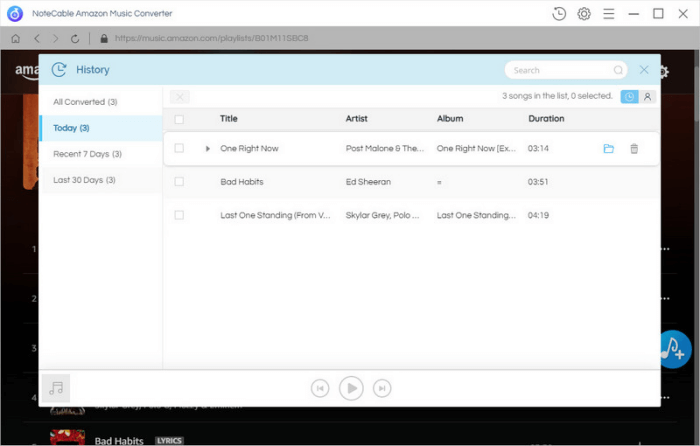700x446 pixels.
Task: Click Bad Habits in background Amazon page
Action: (x=119, y=441)
